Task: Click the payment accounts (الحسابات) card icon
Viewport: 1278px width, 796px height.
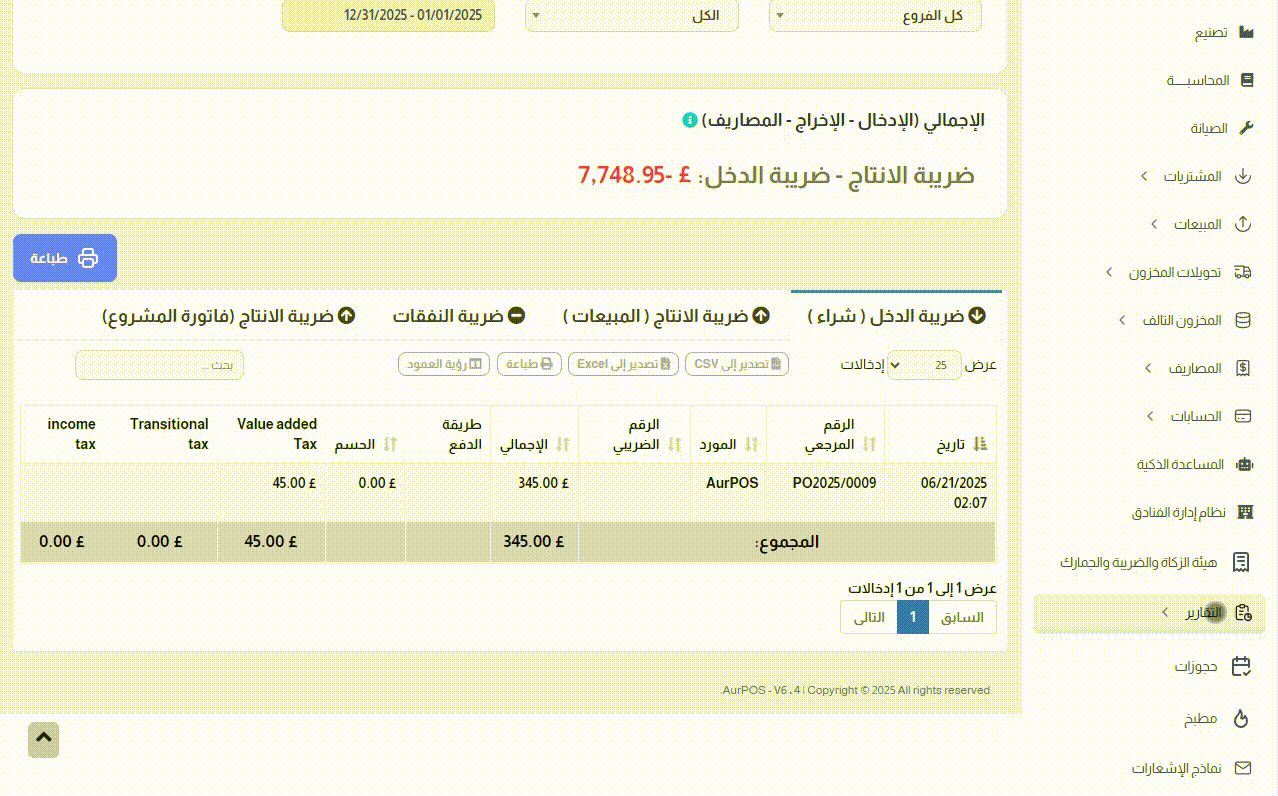Action: pos(1244,416)
